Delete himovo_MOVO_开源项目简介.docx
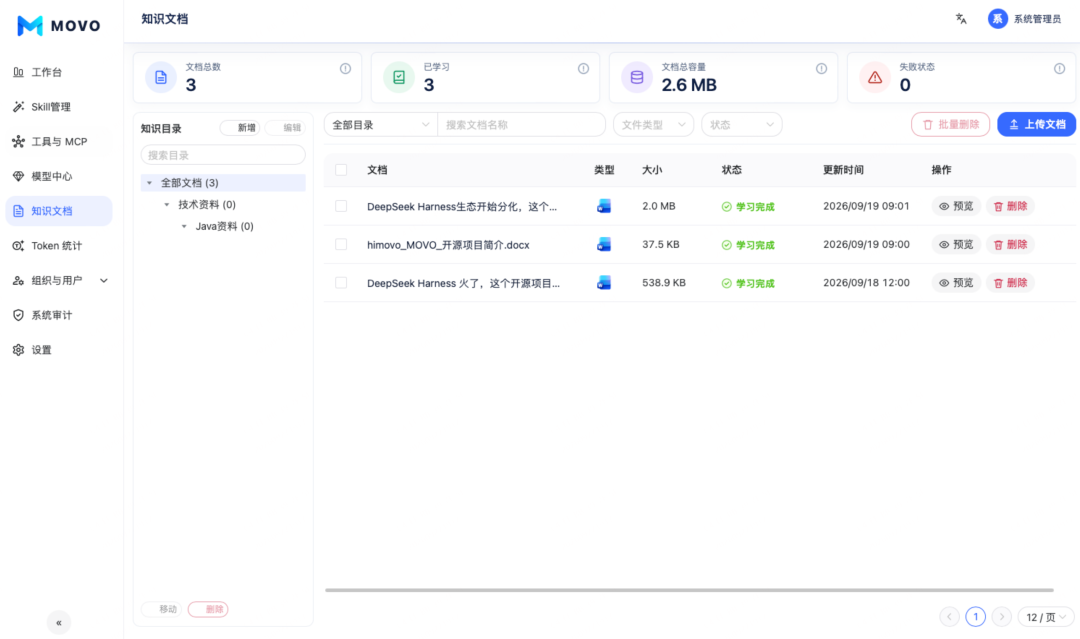The image size is (1080, 639). 1010,244
